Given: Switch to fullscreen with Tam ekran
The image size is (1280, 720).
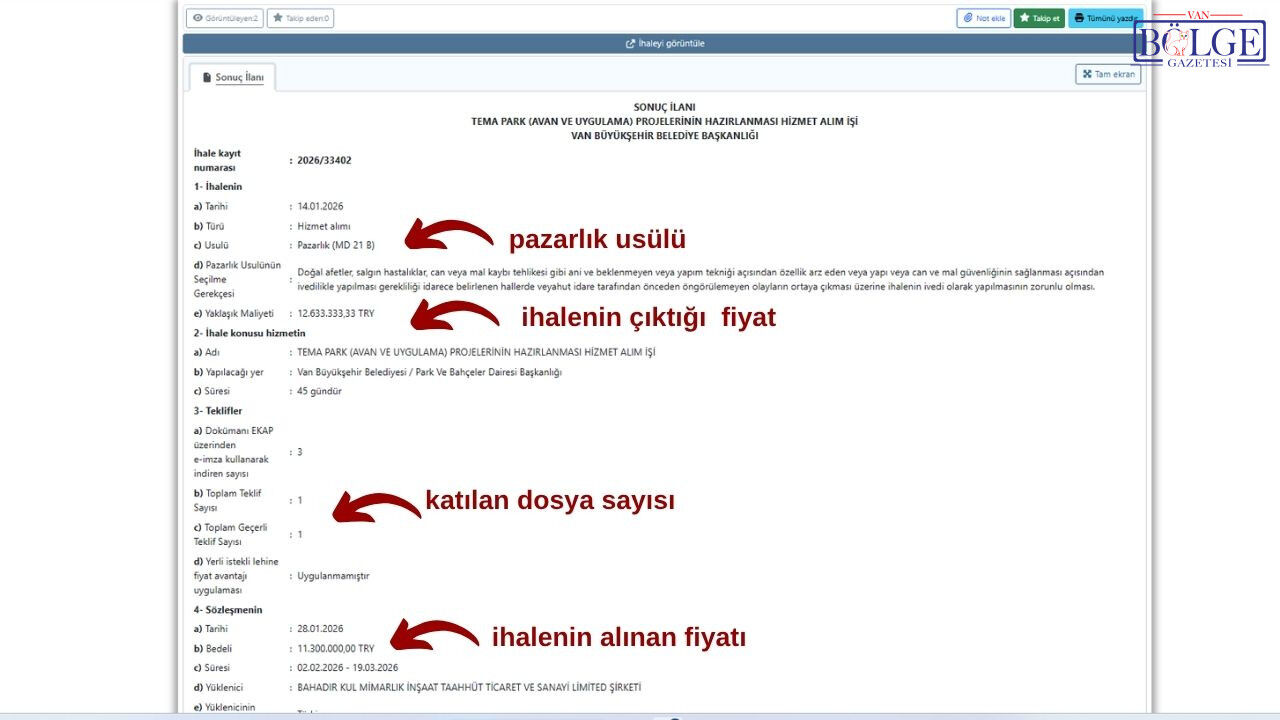Looking at the screenshot, I should tap(1108, 74).
